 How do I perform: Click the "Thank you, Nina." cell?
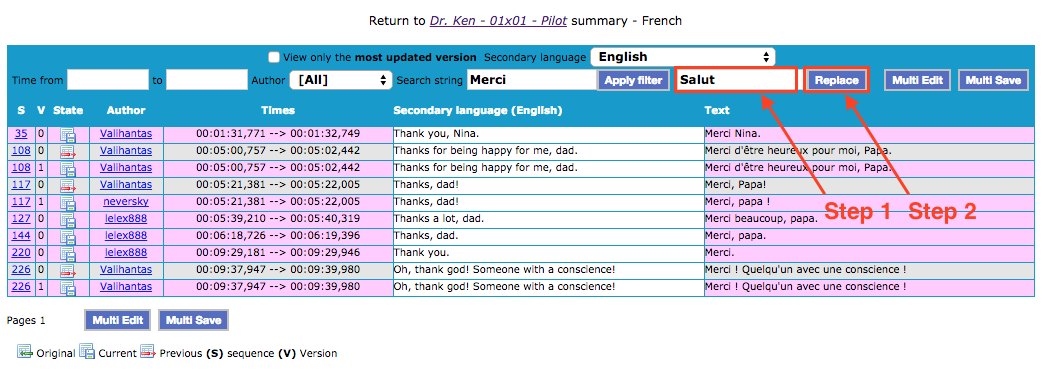pos(548,134)
